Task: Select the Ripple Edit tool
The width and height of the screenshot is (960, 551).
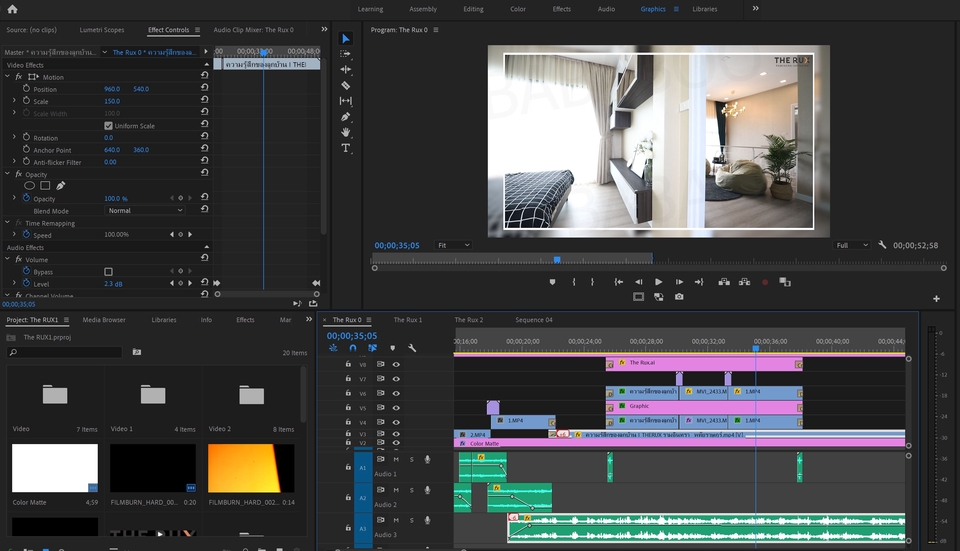Action: click(x=345, y=69)
